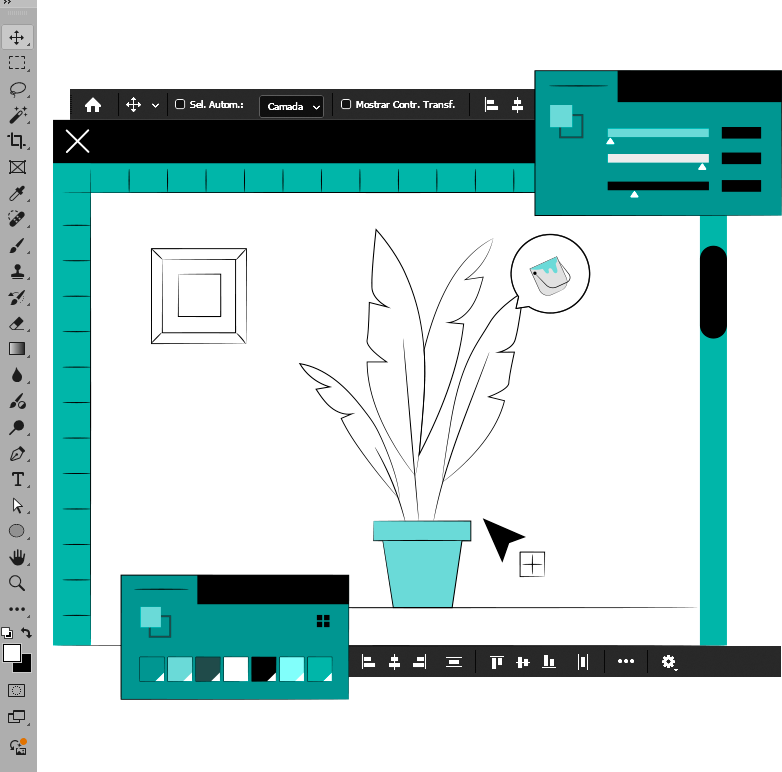Screen dimensions: 782x772
Task: Change screen mode icon
Action: click(16, 717)
